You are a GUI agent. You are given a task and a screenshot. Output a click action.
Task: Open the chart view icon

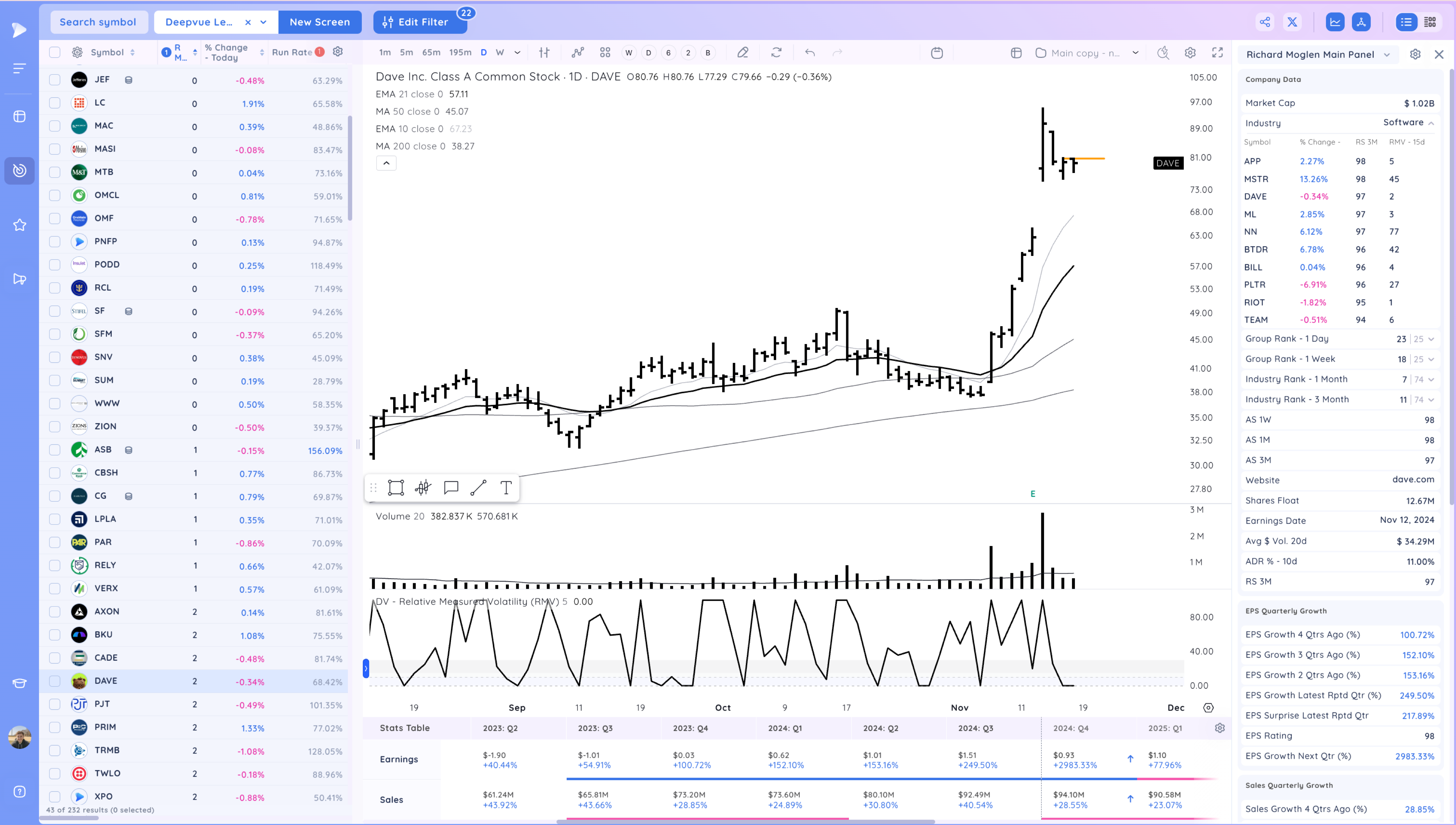1335,22
